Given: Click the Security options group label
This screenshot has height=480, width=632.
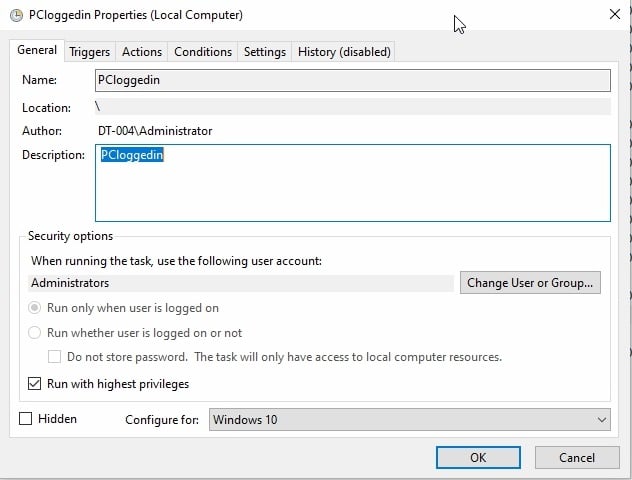Looking at the screenshot, I should [70, 236].
